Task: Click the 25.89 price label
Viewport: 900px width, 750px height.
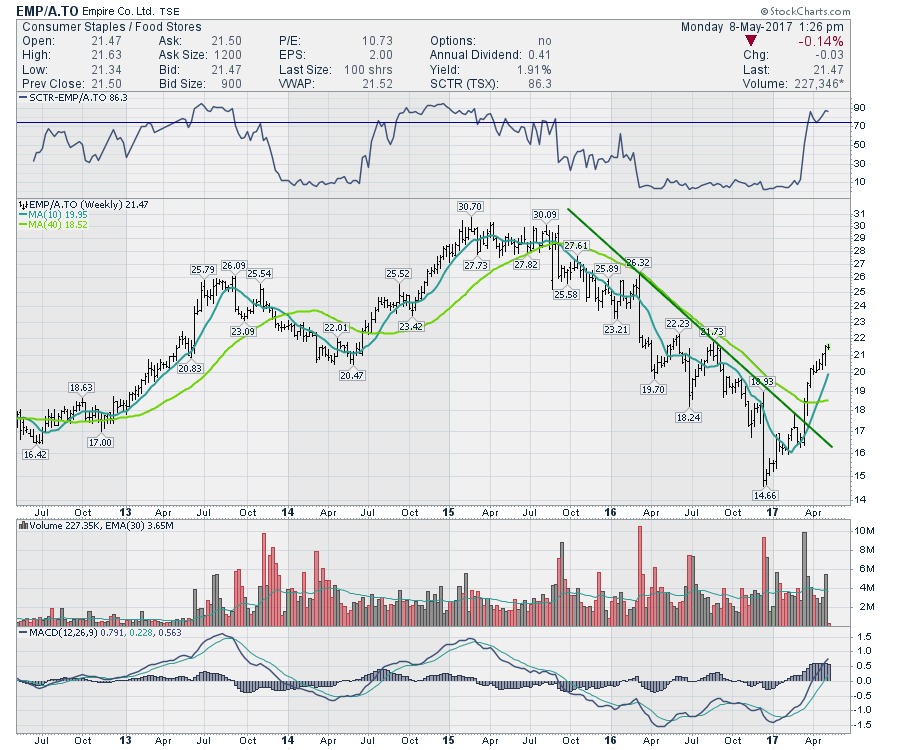Action: (x=607, y=269)
